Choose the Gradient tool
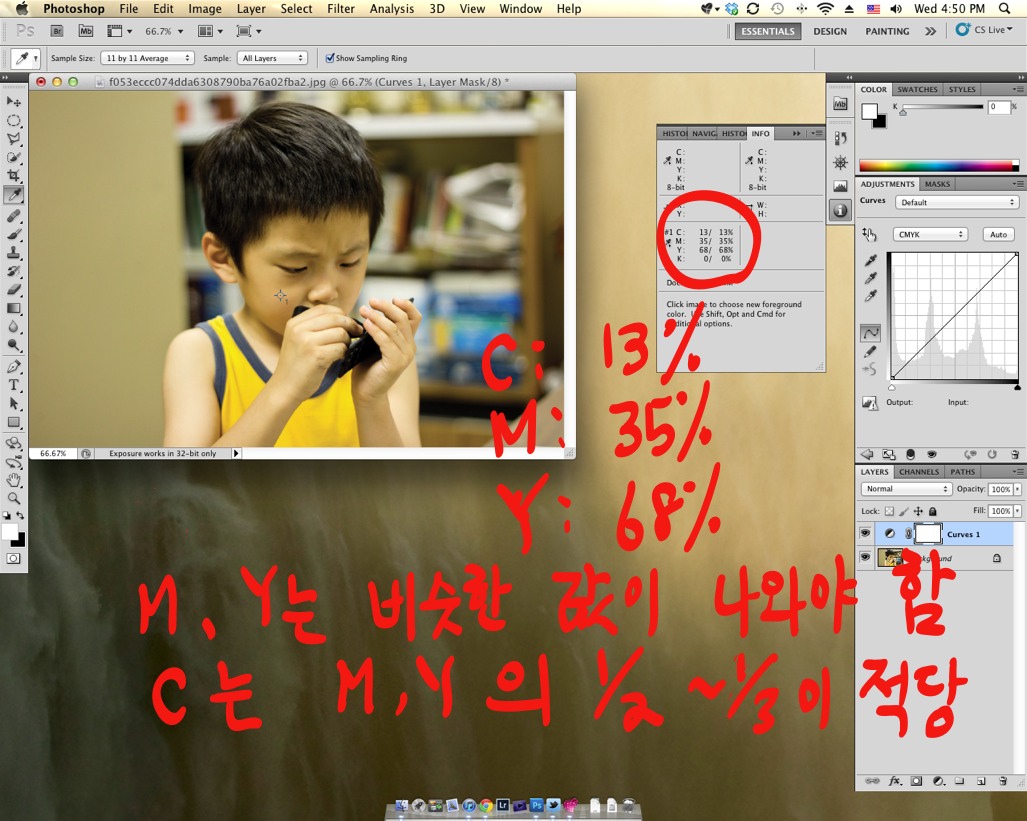Screen dimensions: 1027x821 coord(14,308)
